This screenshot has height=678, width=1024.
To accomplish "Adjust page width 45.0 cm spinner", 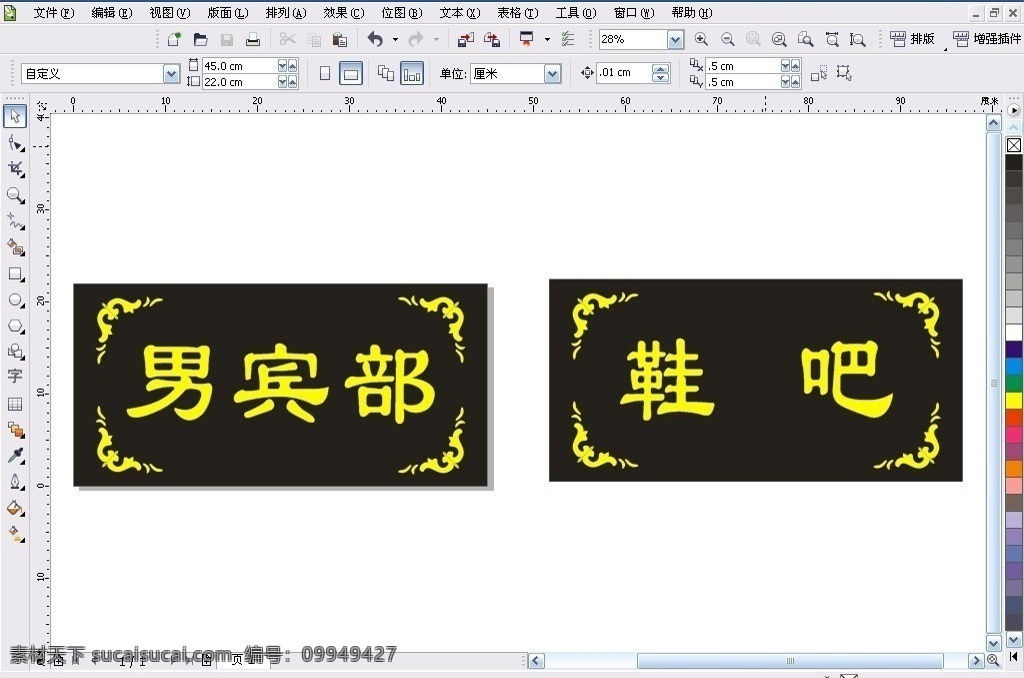I will [x=287, y=65].
